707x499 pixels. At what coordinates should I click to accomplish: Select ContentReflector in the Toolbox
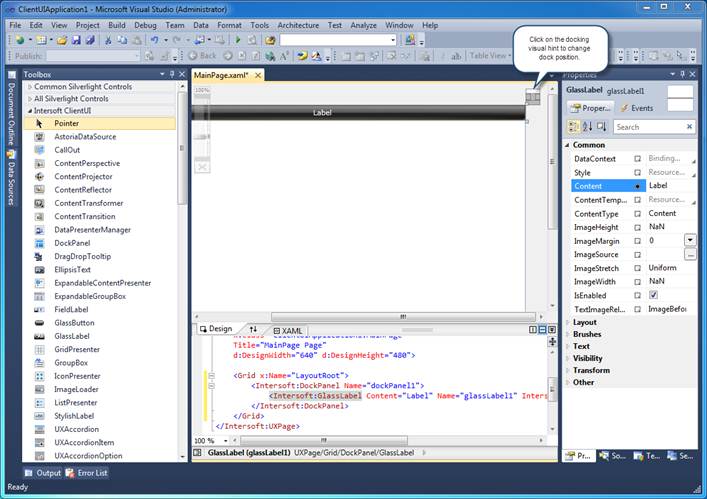99,190
